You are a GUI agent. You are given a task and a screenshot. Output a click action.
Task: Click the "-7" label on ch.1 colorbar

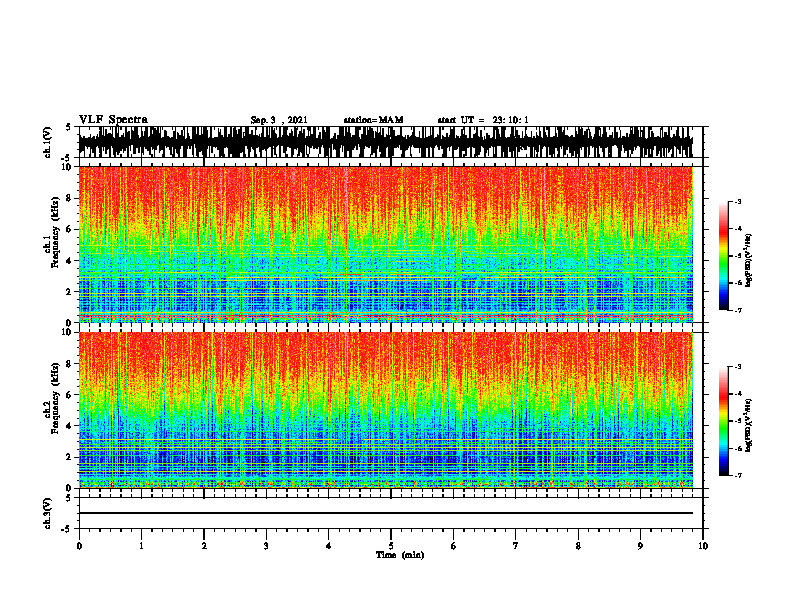click(738, 310)
